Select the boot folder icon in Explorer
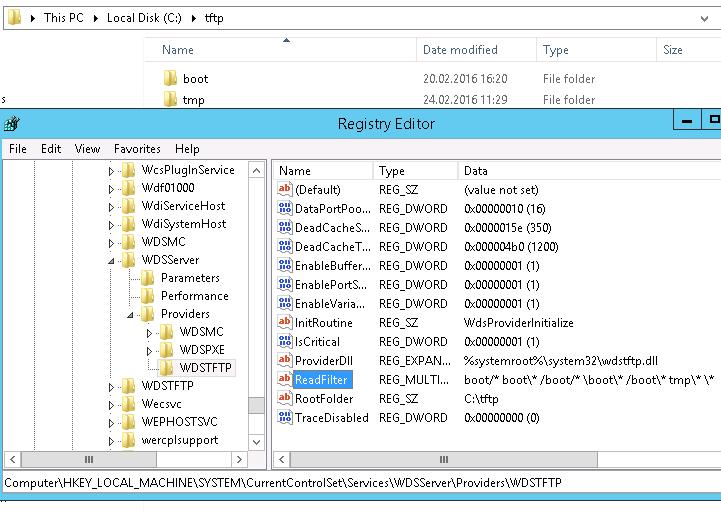 (x=170, y=79)
